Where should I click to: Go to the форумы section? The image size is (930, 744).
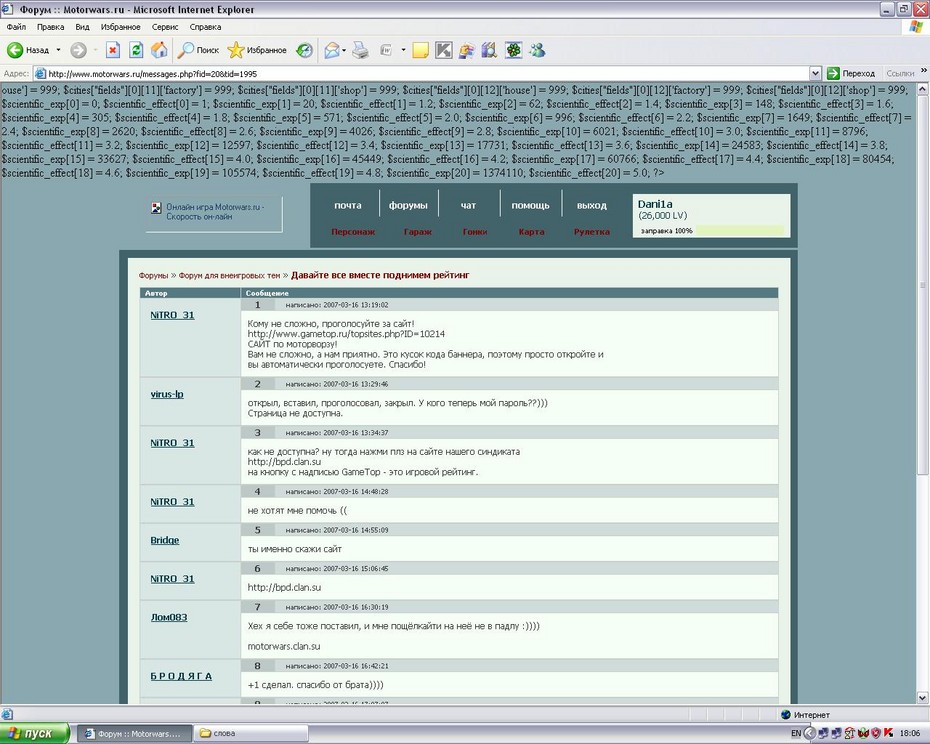tap(408, 205)
